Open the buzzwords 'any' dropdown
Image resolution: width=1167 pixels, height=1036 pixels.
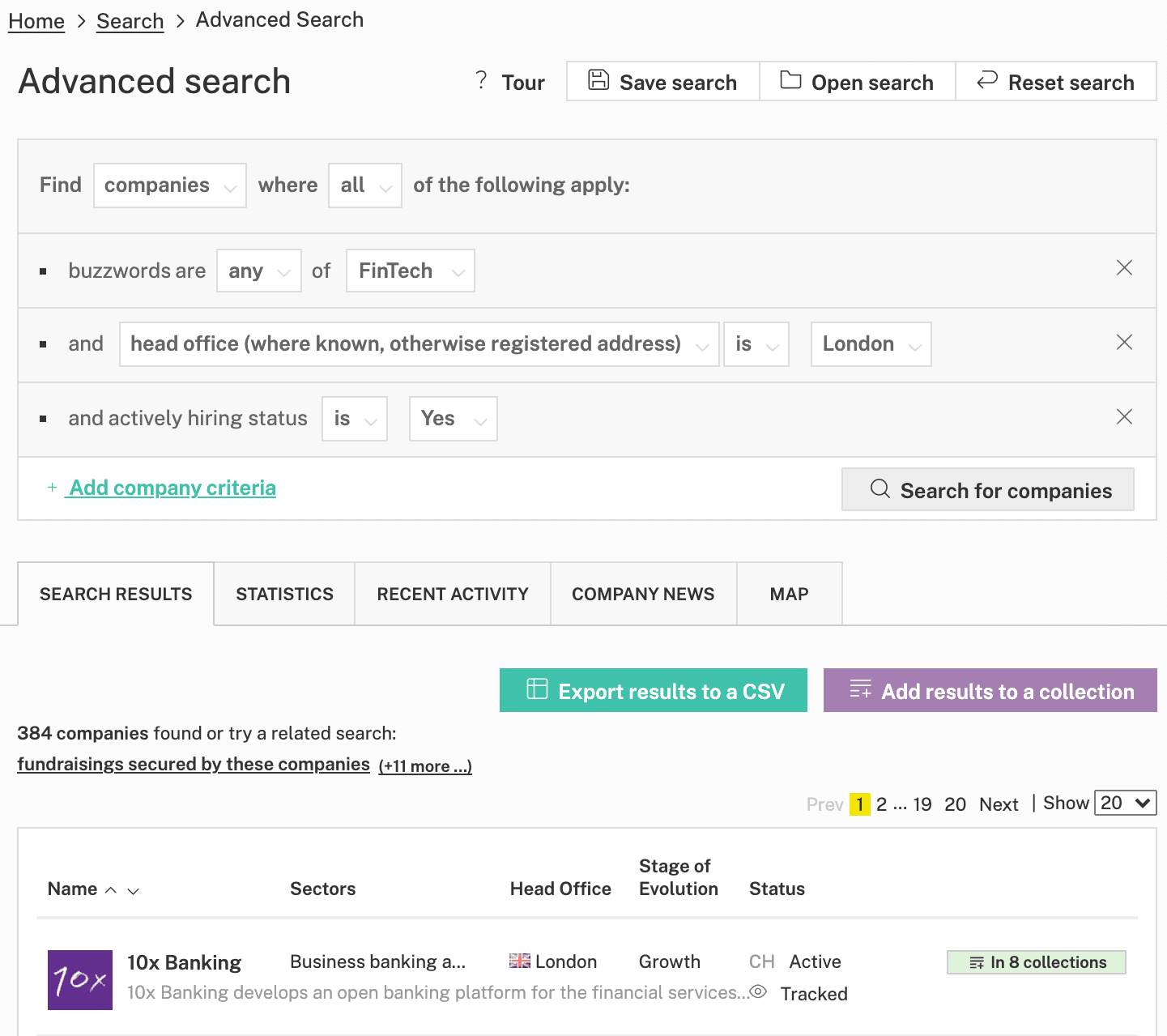tap(259, 271)
